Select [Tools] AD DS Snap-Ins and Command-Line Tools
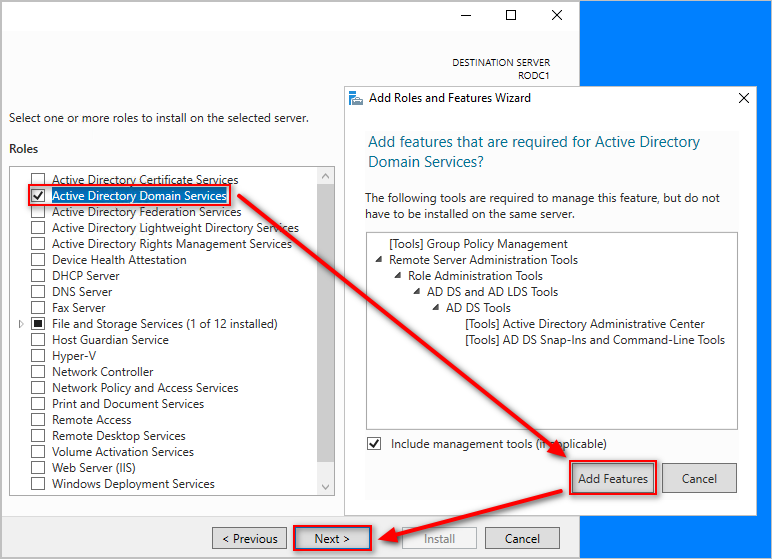772x559 pixels. [x=595, y=340]
